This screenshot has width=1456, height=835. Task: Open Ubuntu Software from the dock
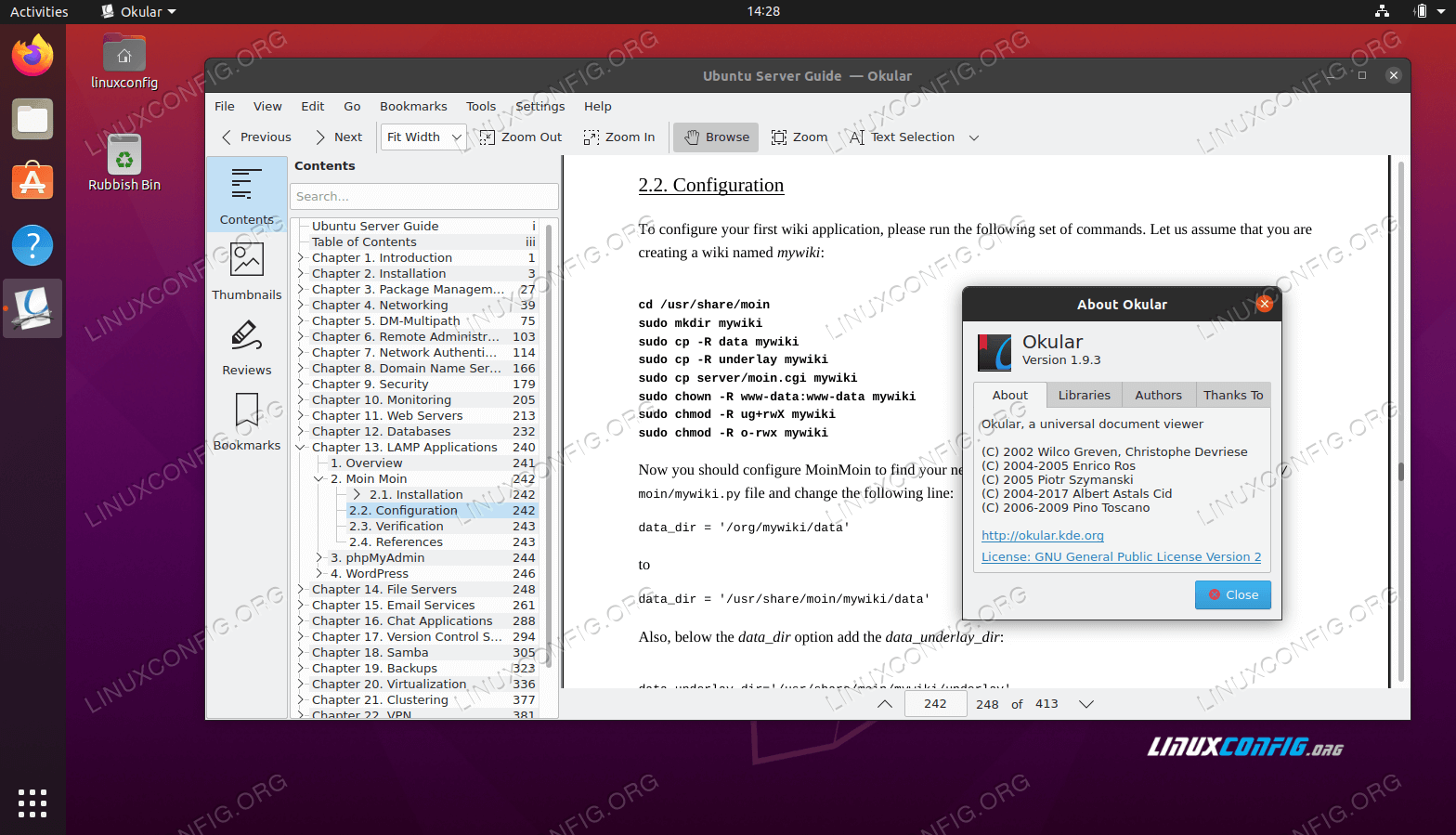point(32,182)
